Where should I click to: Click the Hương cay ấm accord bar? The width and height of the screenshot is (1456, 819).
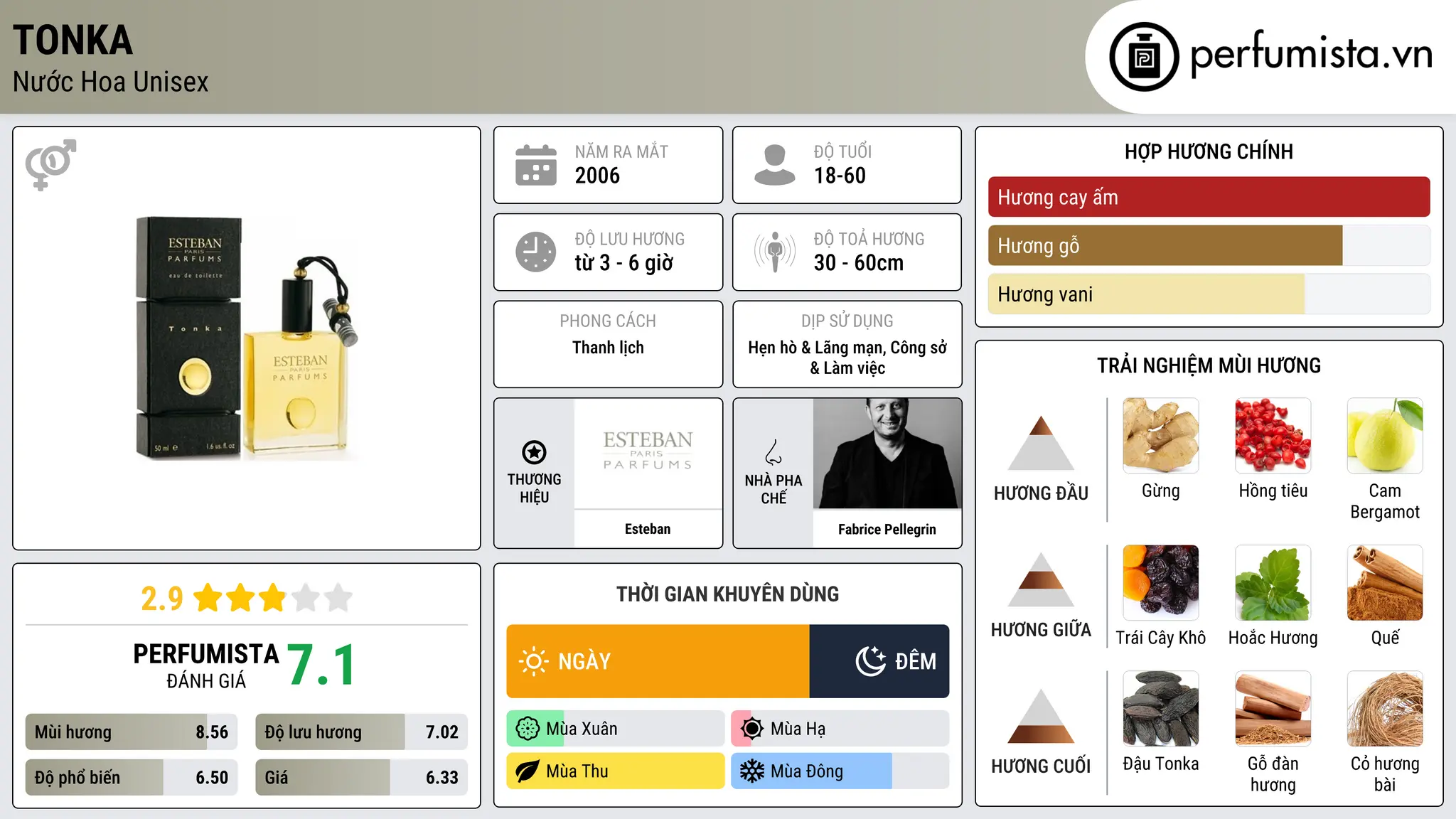point(1209,197)
